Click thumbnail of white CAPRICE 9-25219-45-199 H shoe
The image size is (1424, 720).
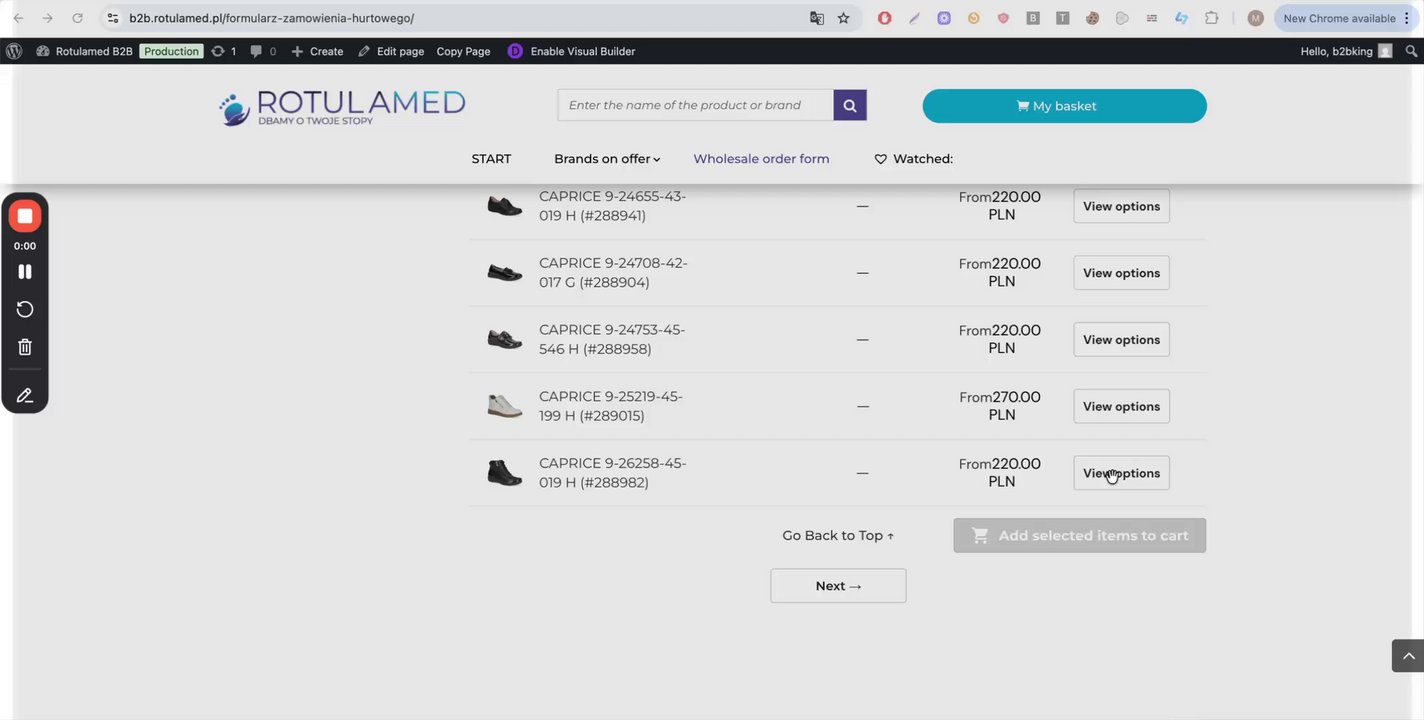[505, 406]
